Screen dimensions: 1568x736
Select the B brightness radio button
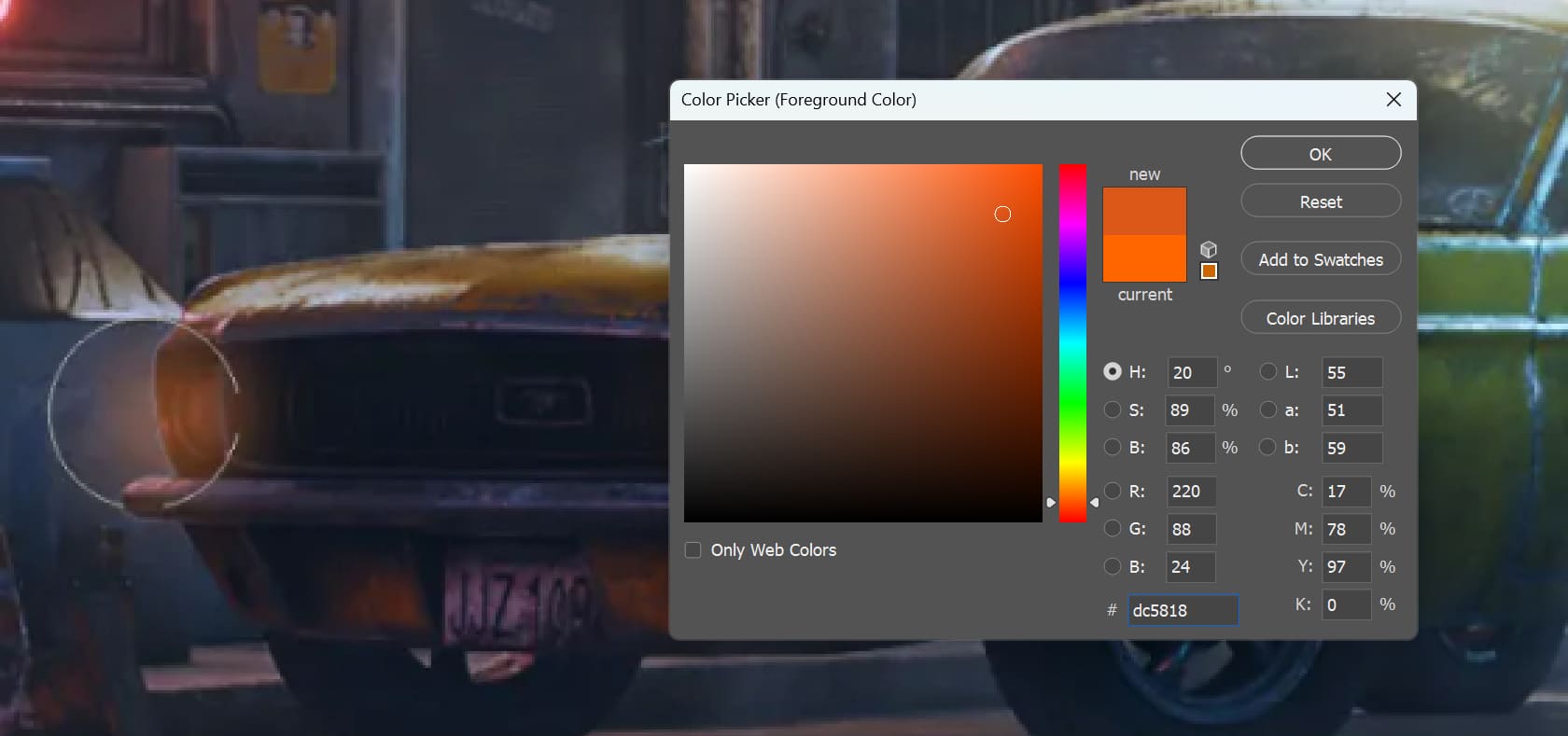[1113, 447]
